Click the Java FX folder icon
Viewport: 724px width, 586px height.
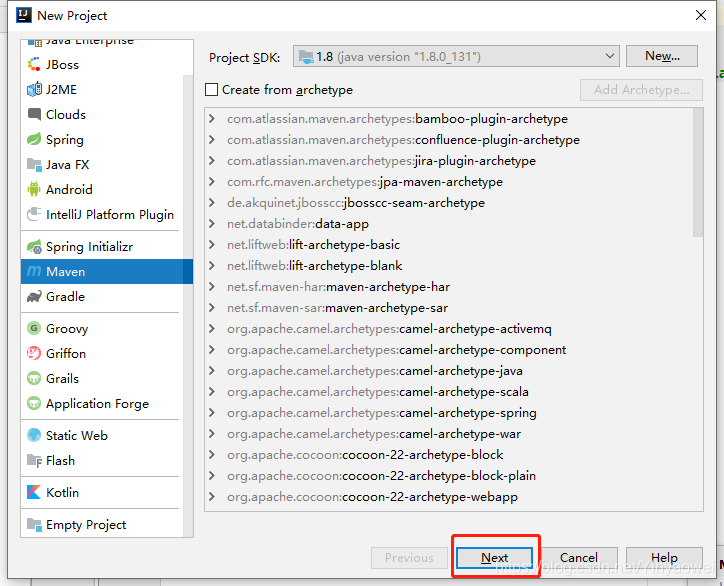point(34,164)
